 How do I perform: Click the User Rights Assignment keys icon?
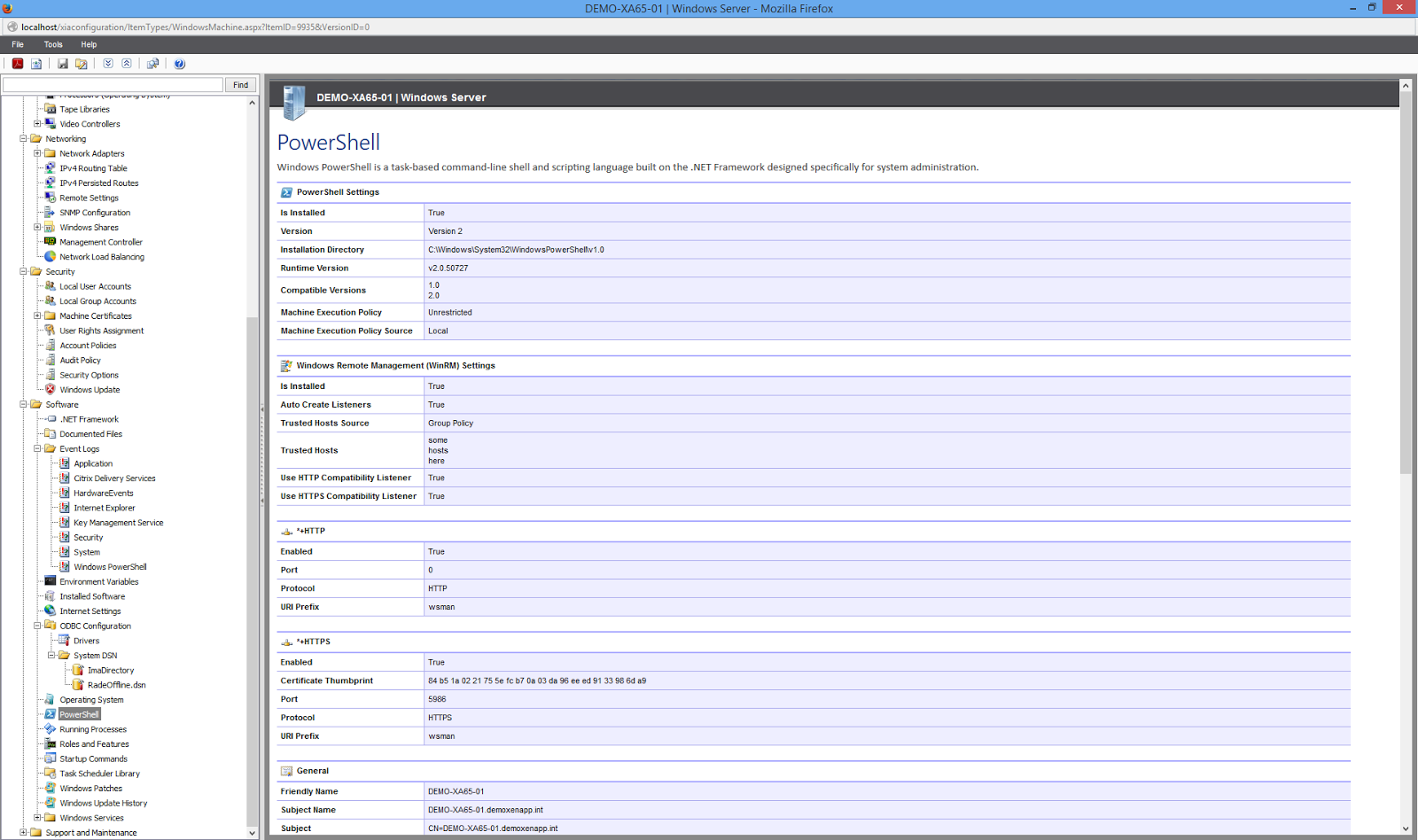click(51, 331)
